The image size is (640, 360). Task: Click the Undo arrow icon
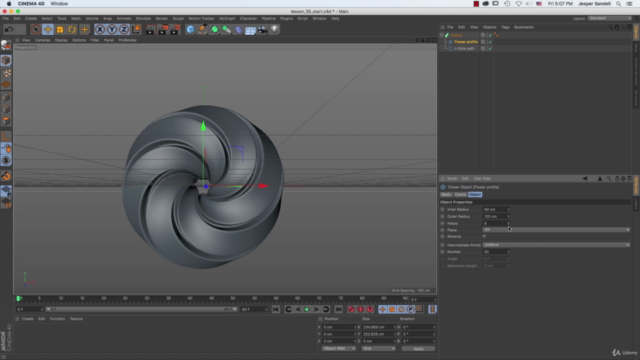tap(9, 29)
